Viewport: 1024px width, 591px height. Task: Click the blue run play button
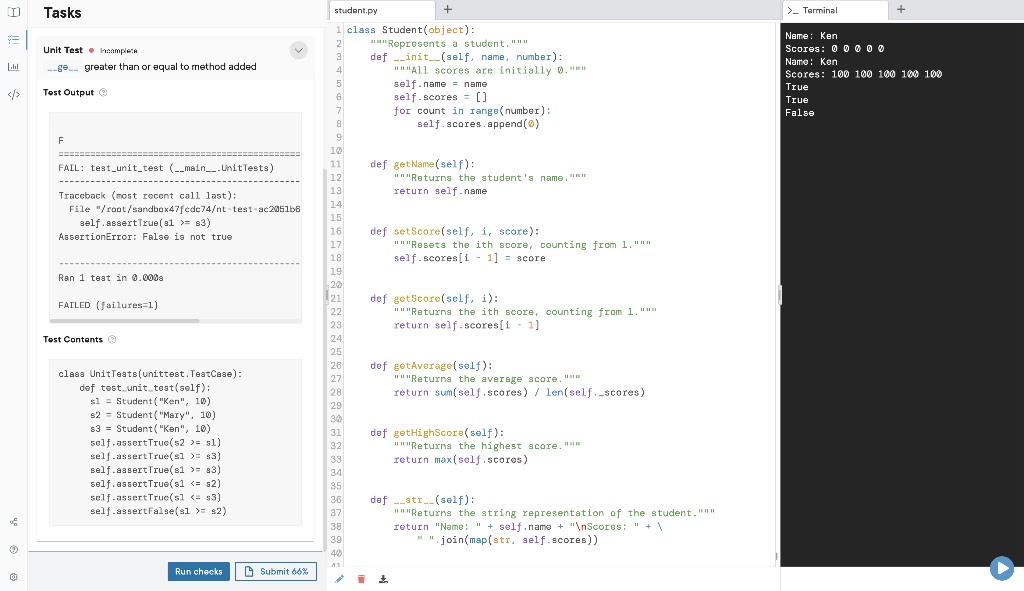(1001, 567)
